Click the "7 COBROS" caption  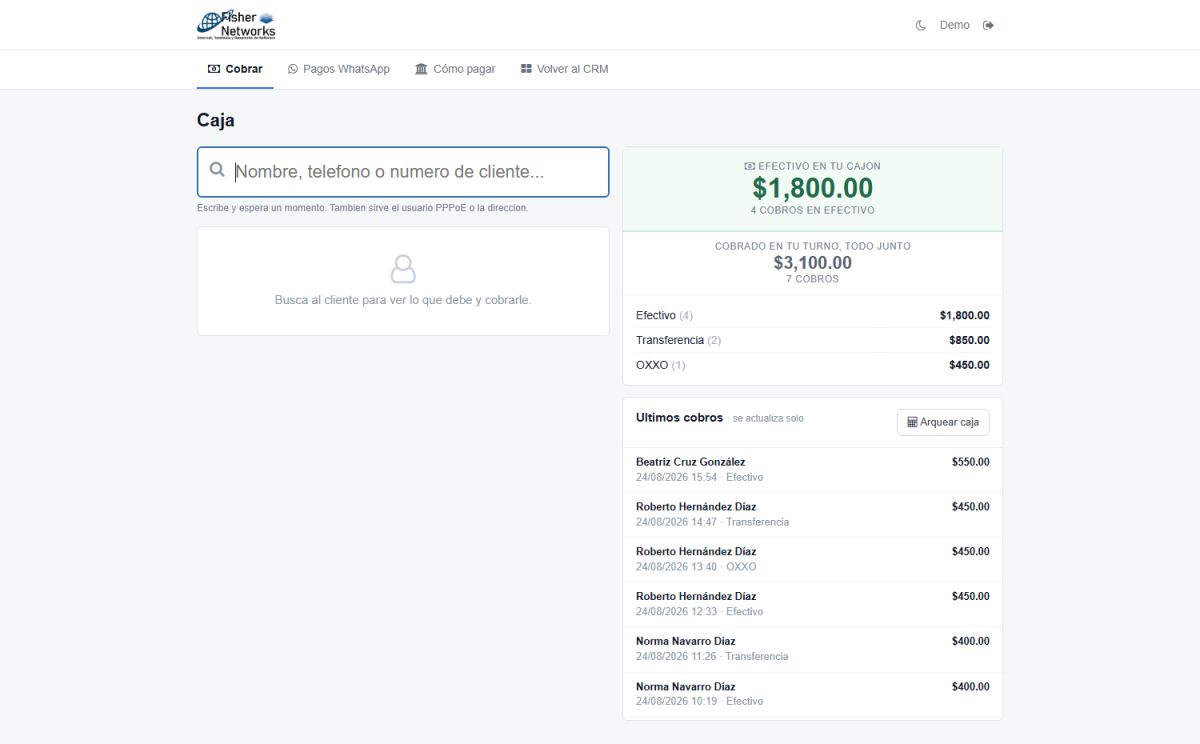813,279
